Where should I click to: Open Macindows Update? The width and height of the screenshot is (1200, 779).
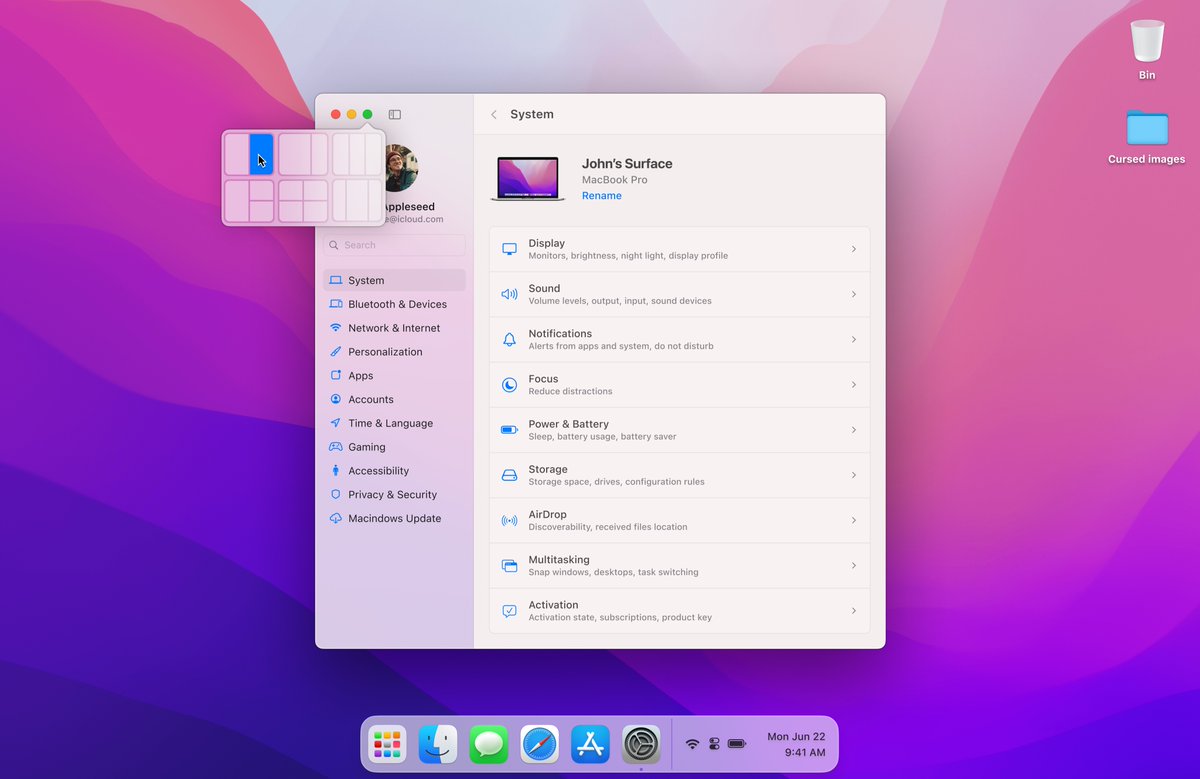(x=394, y=518)
